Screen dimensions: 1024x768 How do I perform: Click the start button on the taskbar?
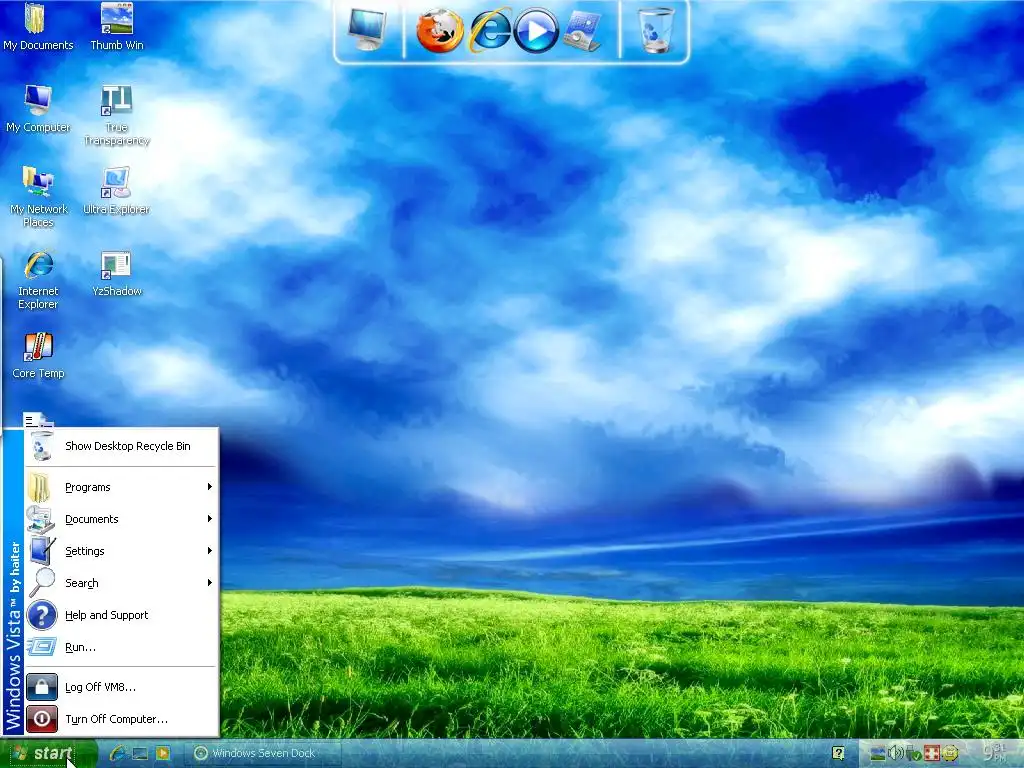[48, 754]
